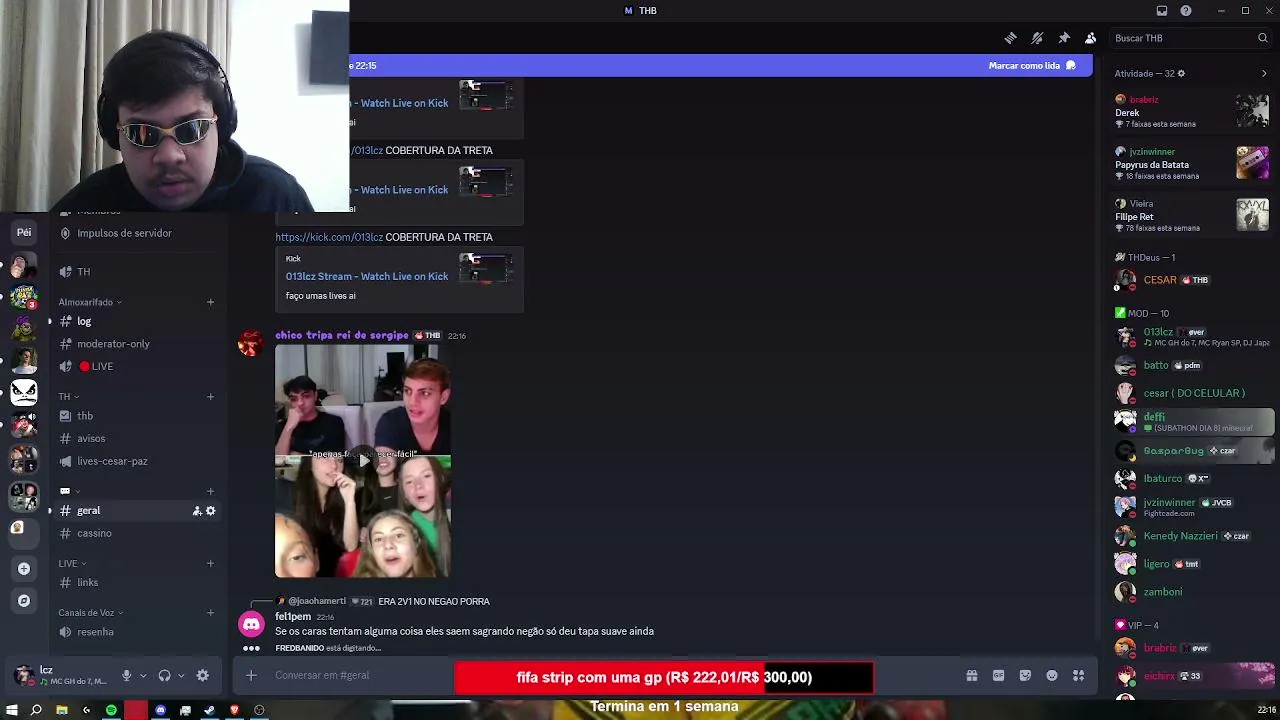Open the Discord inbox icon
The width and height of the screenshot is (1280, 720).
(x=1161, y=11)
